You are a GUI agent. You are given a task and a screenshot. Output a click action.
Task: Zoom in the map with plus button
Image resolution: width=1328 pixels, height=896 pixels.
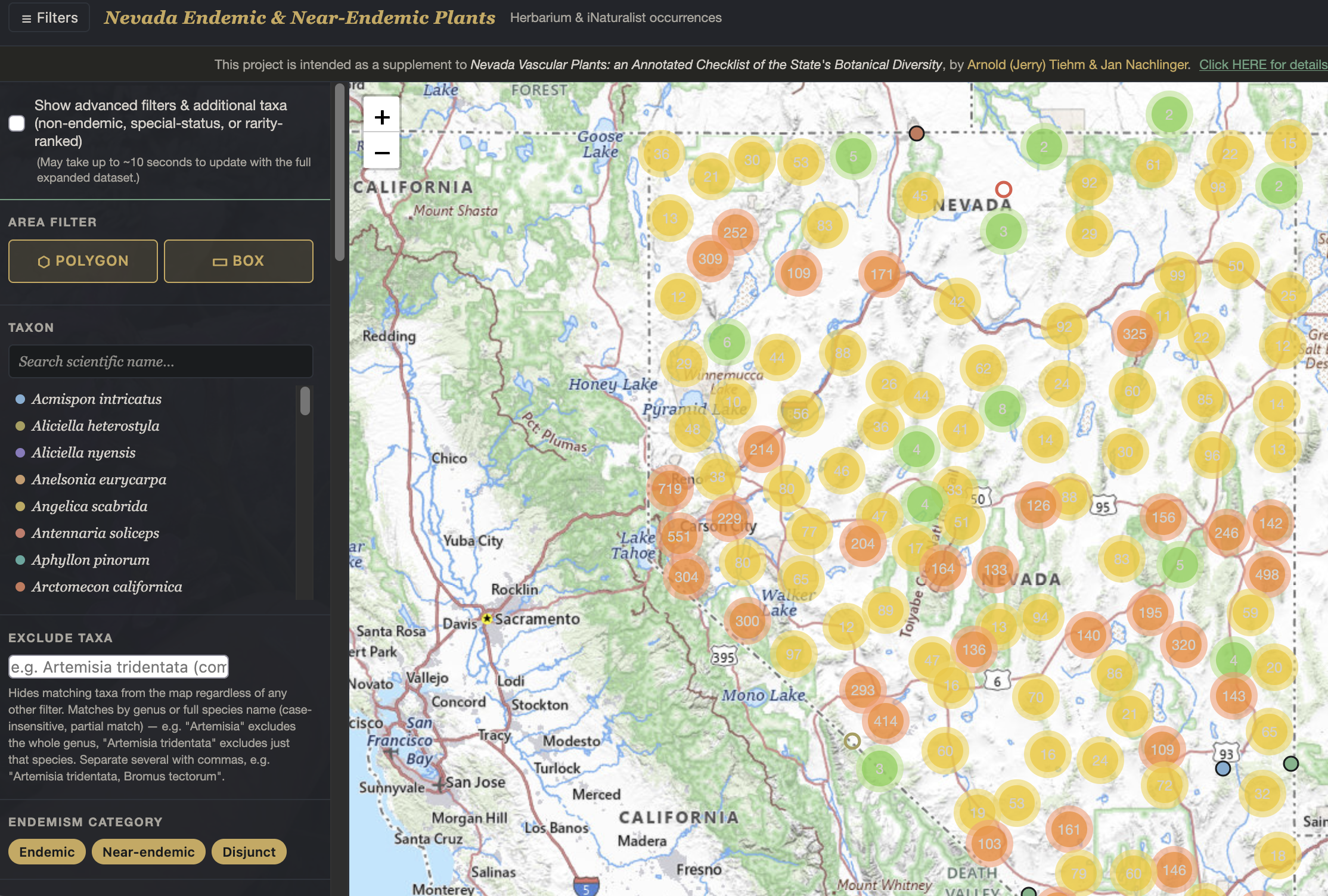(x=382, y=117)
